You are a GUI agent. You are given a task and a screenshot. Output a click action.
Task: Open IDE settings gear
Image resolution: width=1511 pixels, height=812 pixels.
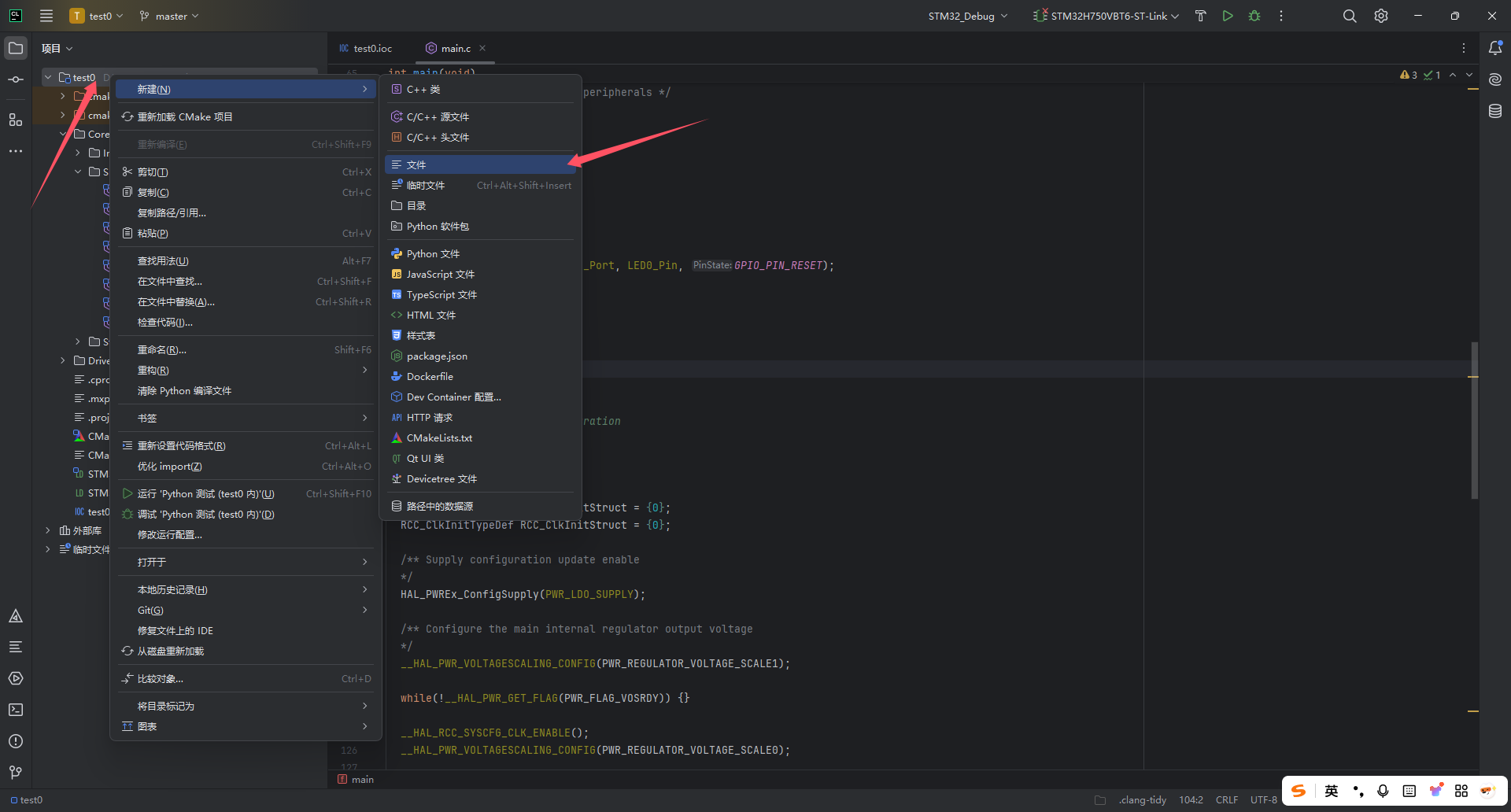[x=1381, y=16]
